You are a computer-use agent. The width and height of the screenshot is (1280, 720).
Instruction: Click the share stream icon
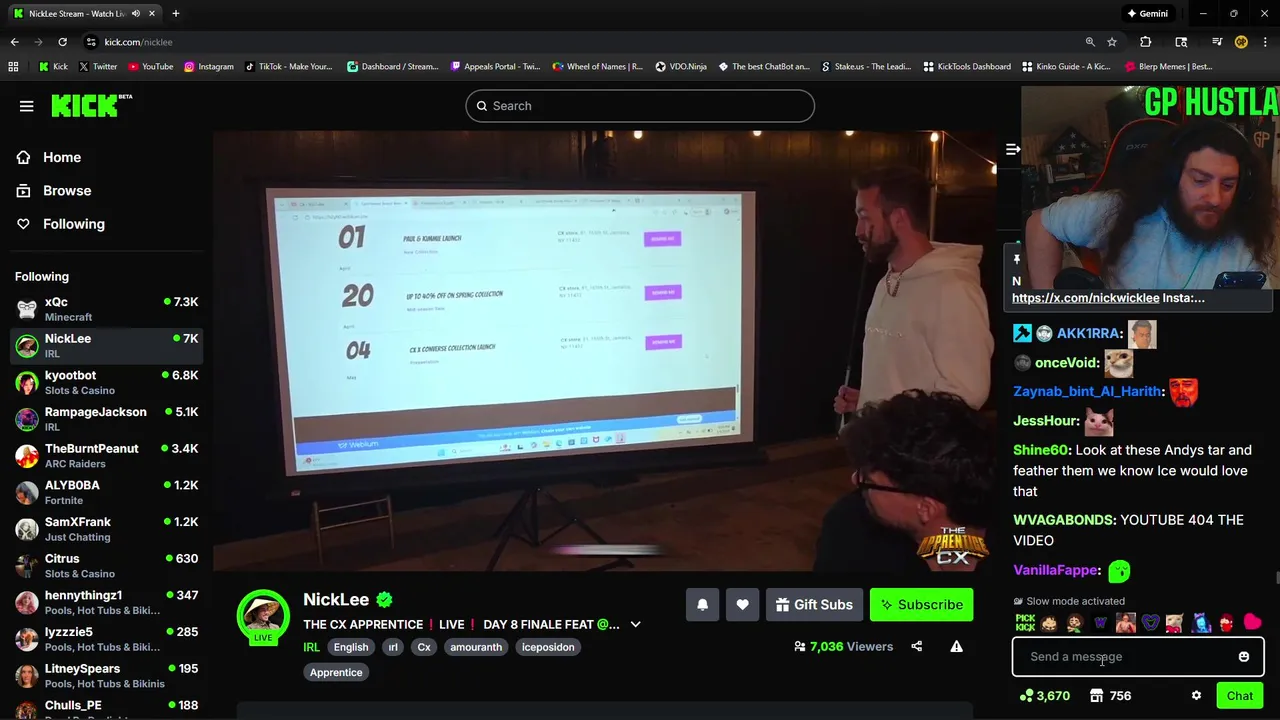[916, 646]
